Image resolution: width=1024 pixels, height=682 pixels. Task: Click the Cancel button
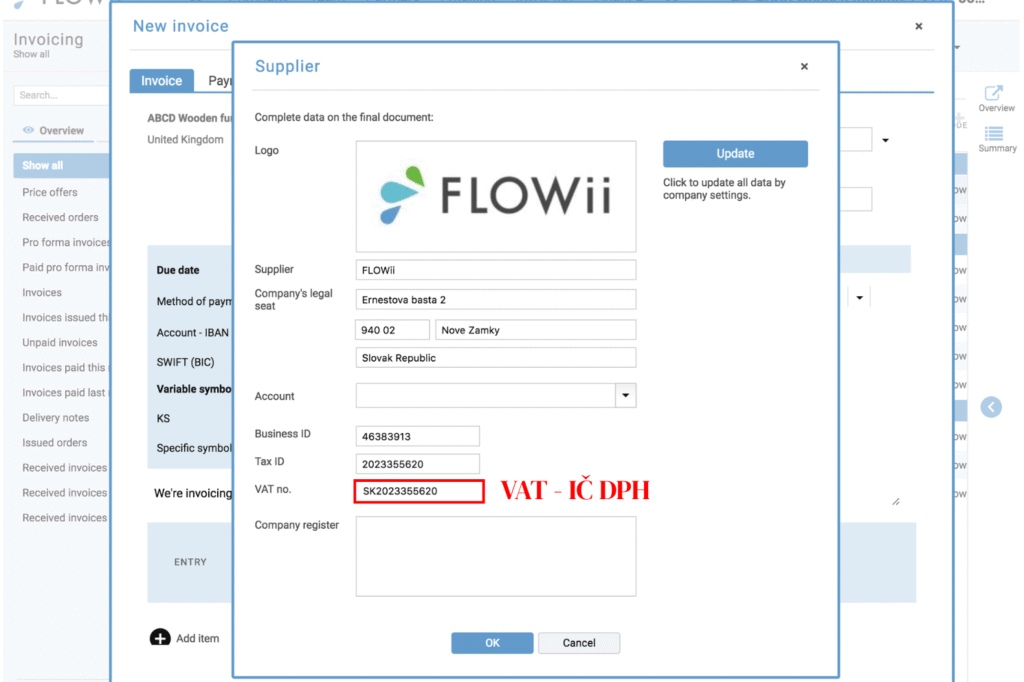pos(579,643)
